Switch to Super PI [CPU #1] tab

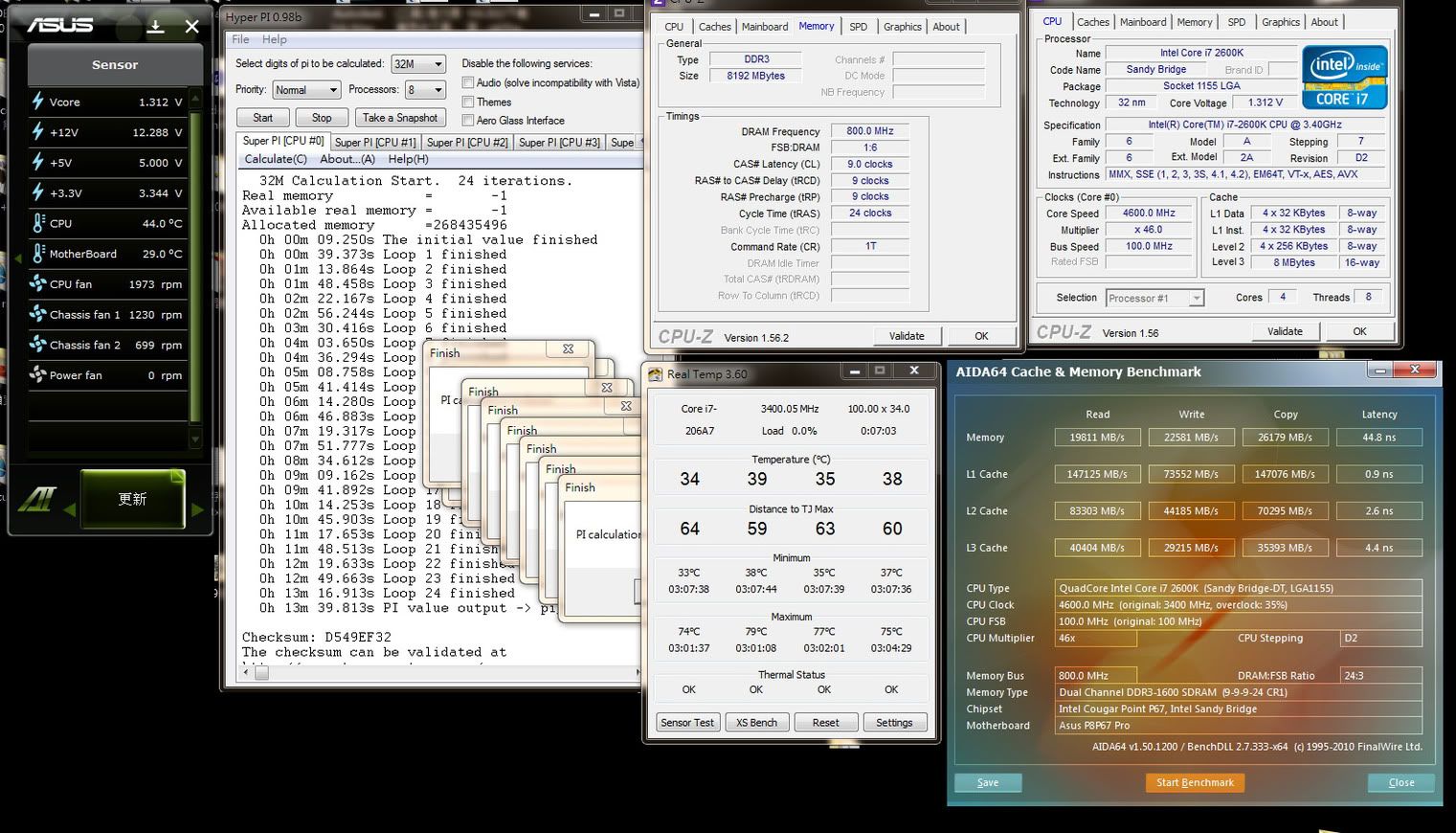pyautogui.click(x=375, y=143)
